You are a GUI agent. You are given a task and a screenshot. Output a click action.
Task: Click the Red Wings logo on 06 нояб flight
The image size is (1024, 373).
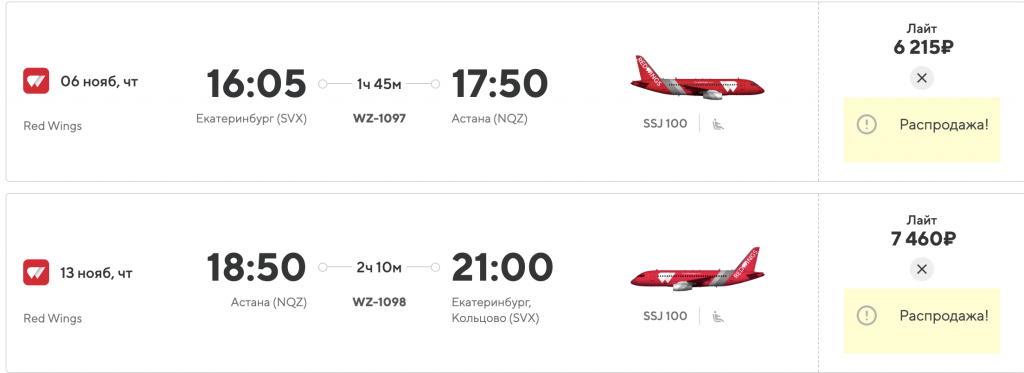pyautogui.click(x=36, y=81)
